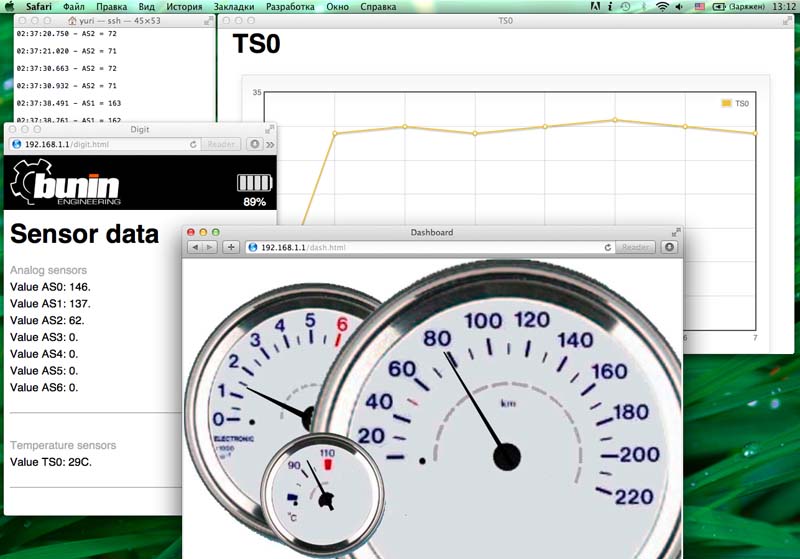Open the Разработка menu
Viewport: 800px width, 559px height.
pos(290,7)
